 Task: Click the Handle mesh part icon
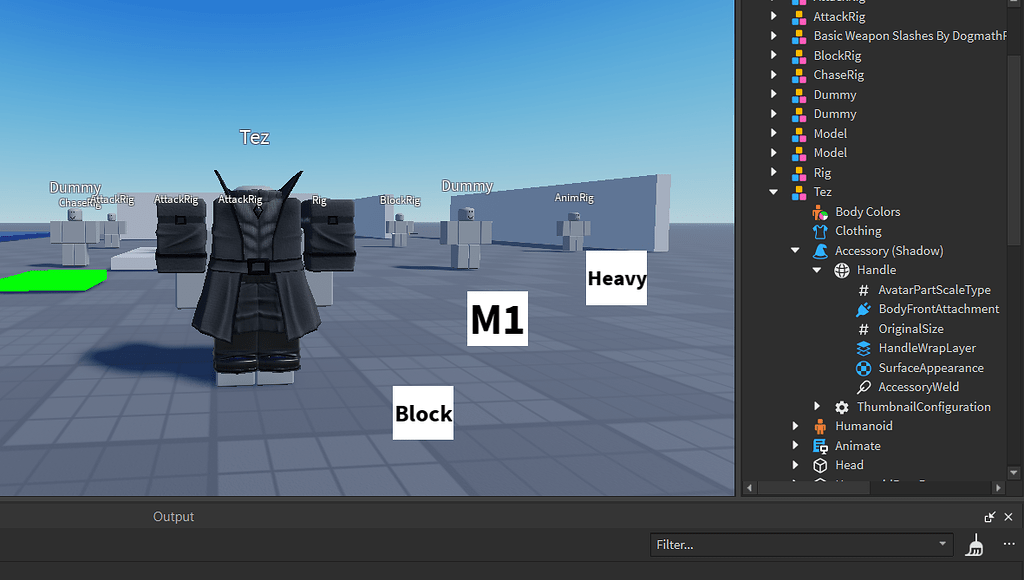[841, 270]
